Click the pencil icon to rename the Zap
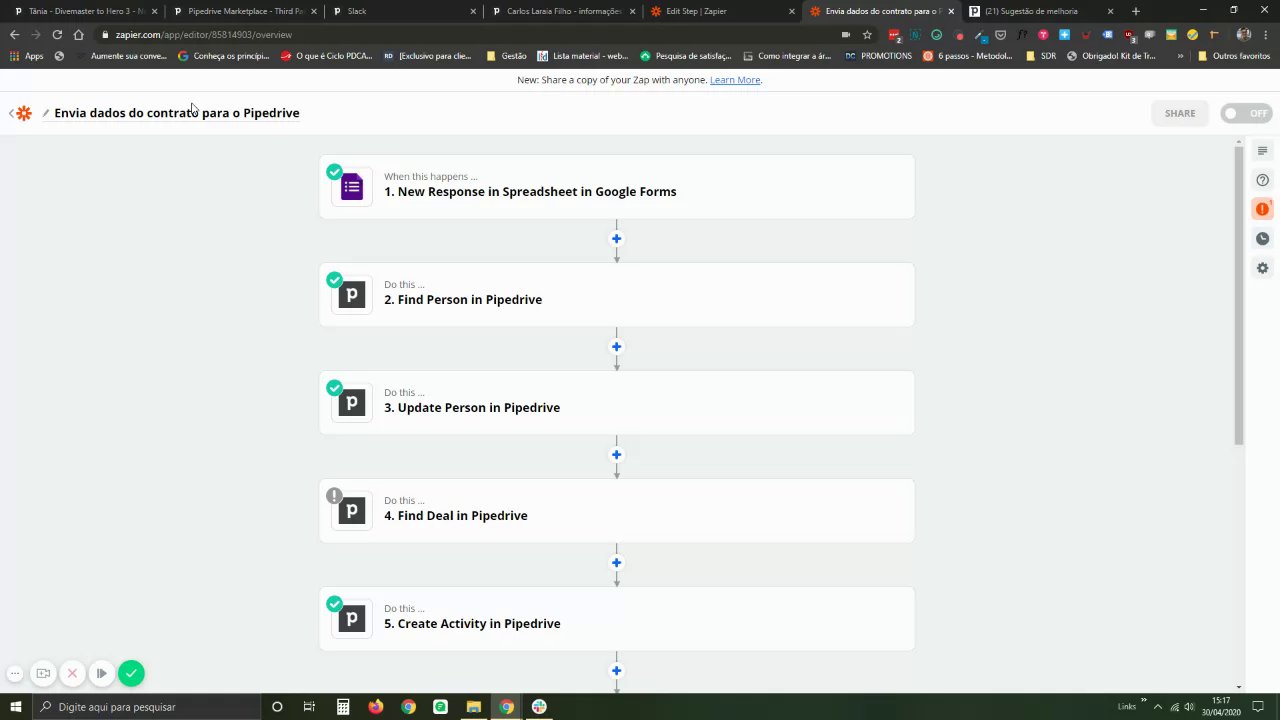This screenshot has width=1280, height=720. 46,113
